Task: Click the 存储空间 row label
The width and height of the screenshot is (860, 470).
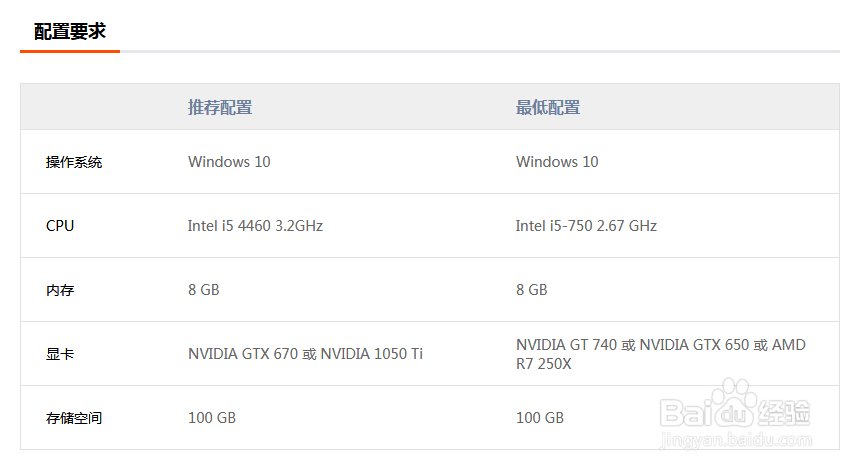Action: coord(74,418)
